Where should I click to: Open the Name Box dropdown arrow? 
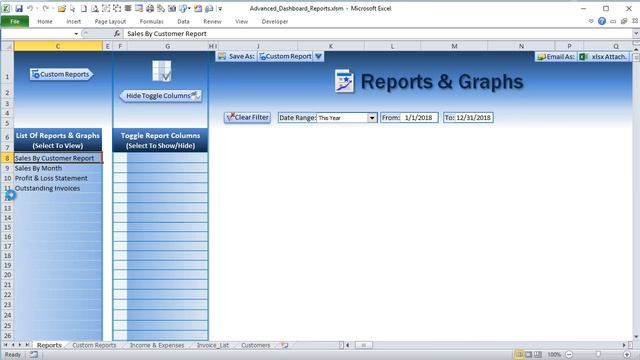pyautogui.click(x=76, y=34)
